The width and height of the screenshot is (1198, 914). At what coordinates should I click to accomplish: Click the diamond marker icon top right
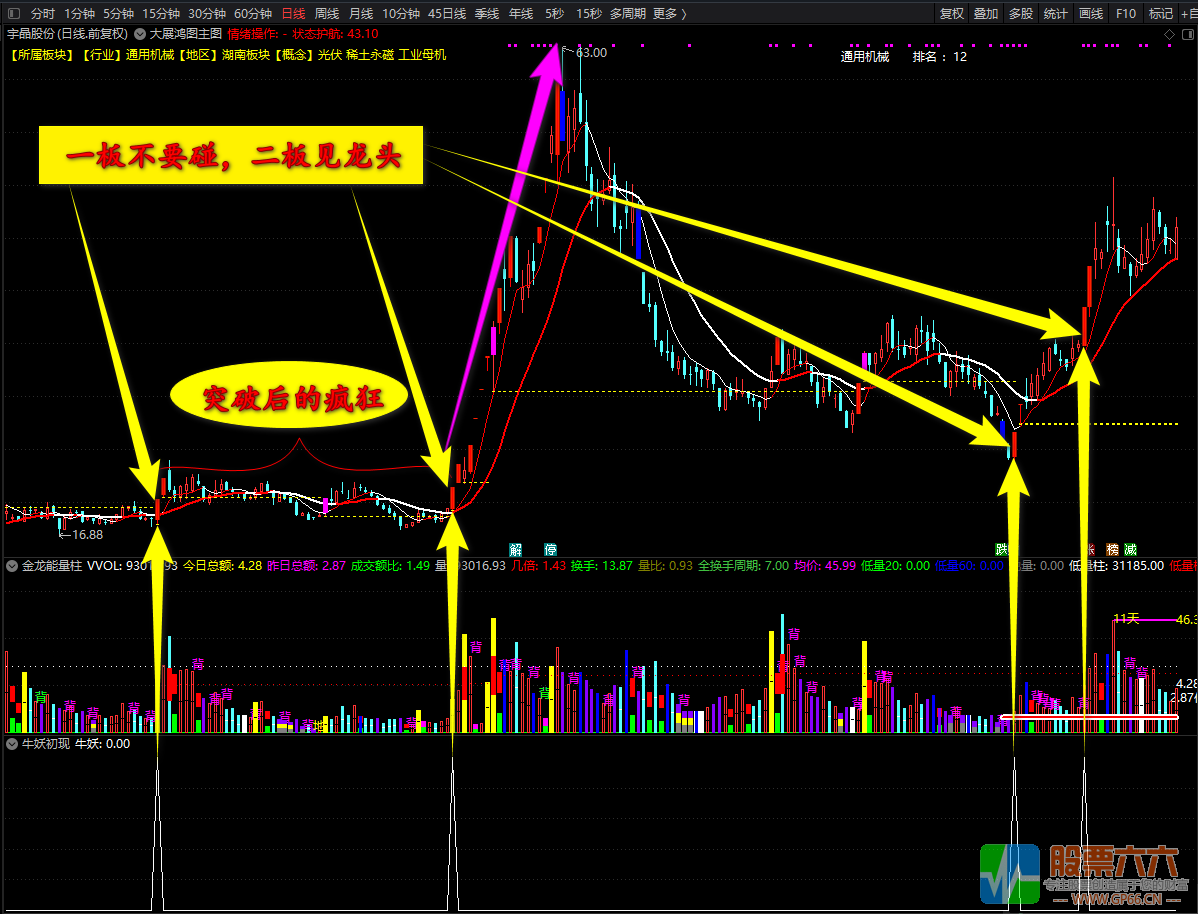[x=1169, y=34]
